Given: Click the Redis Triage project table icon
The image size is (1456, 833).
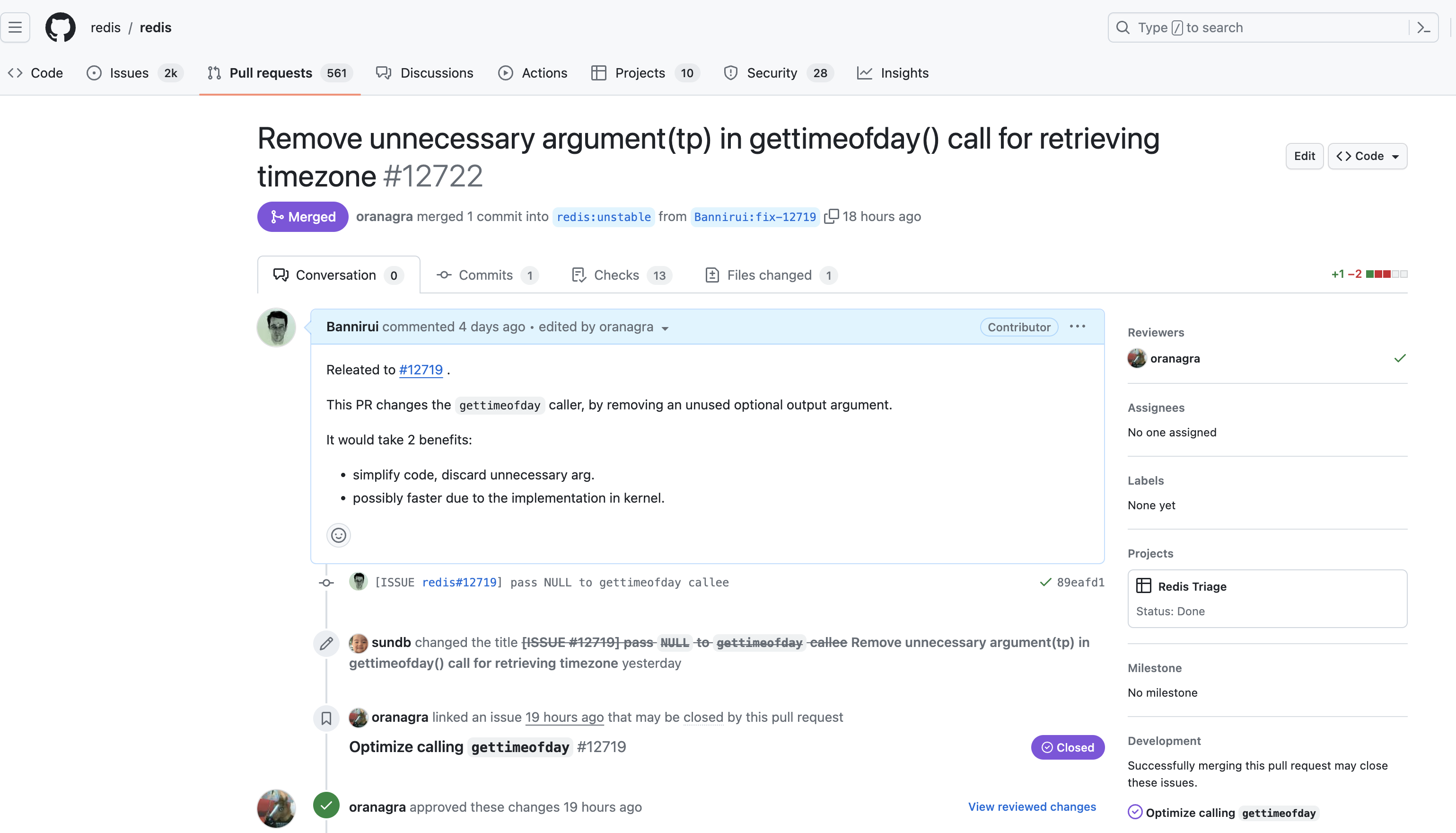Looking at the screenshot, I should pyautogui.click(x=1144, y=586).
